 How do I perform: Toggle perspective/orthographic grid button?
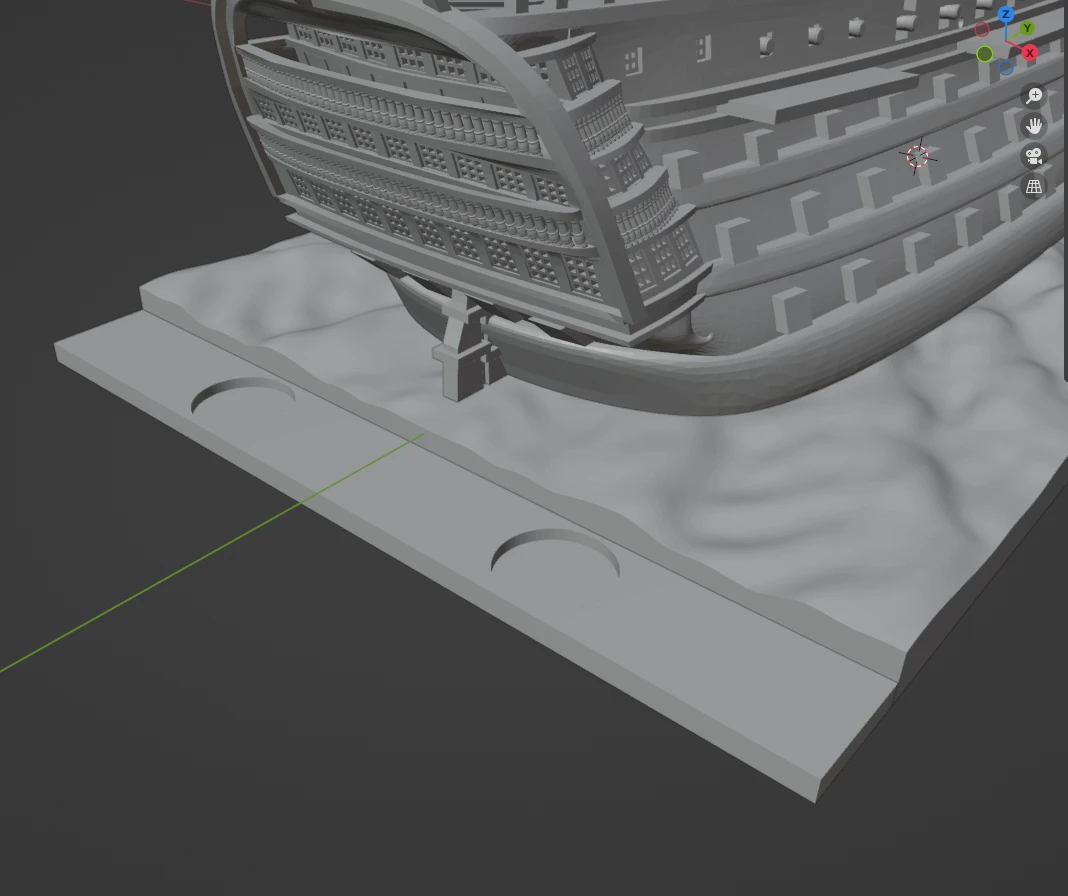coord(1034,186)
